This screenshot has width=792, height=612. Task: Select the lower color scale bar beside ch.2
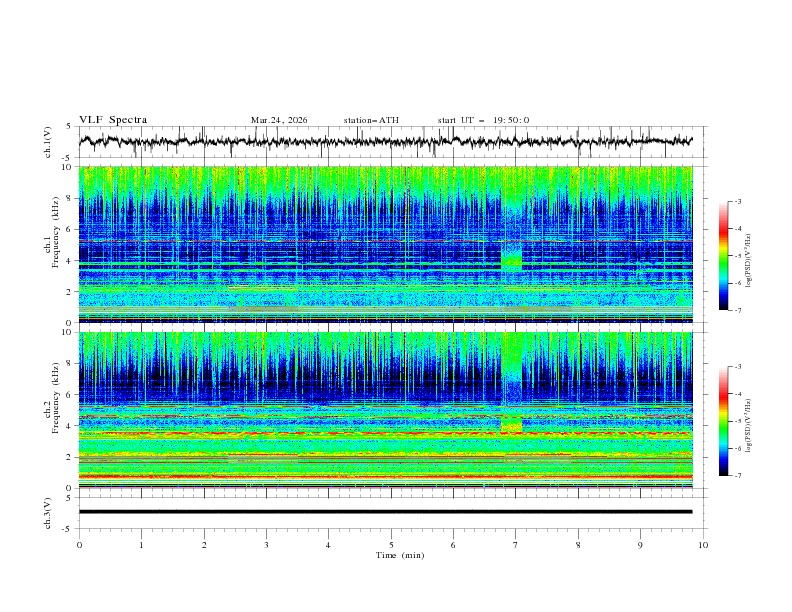click(723, 421)
